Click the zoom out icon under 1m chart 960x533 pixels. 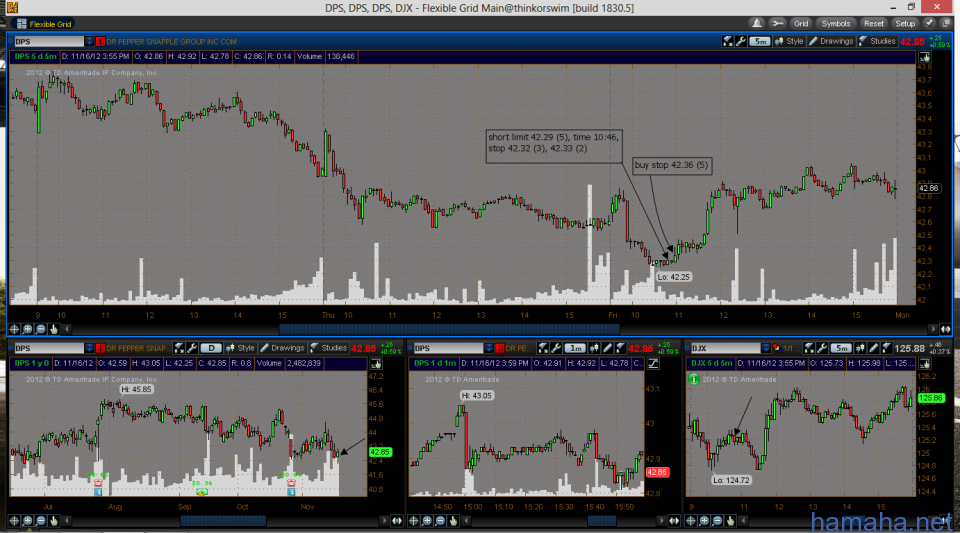point(440,521)
